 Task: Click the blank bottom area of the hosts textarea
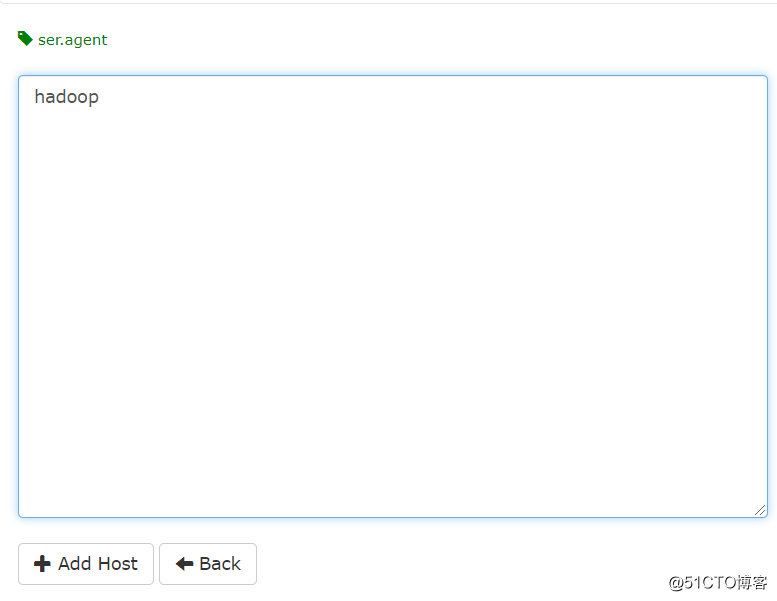click(393, 471)
